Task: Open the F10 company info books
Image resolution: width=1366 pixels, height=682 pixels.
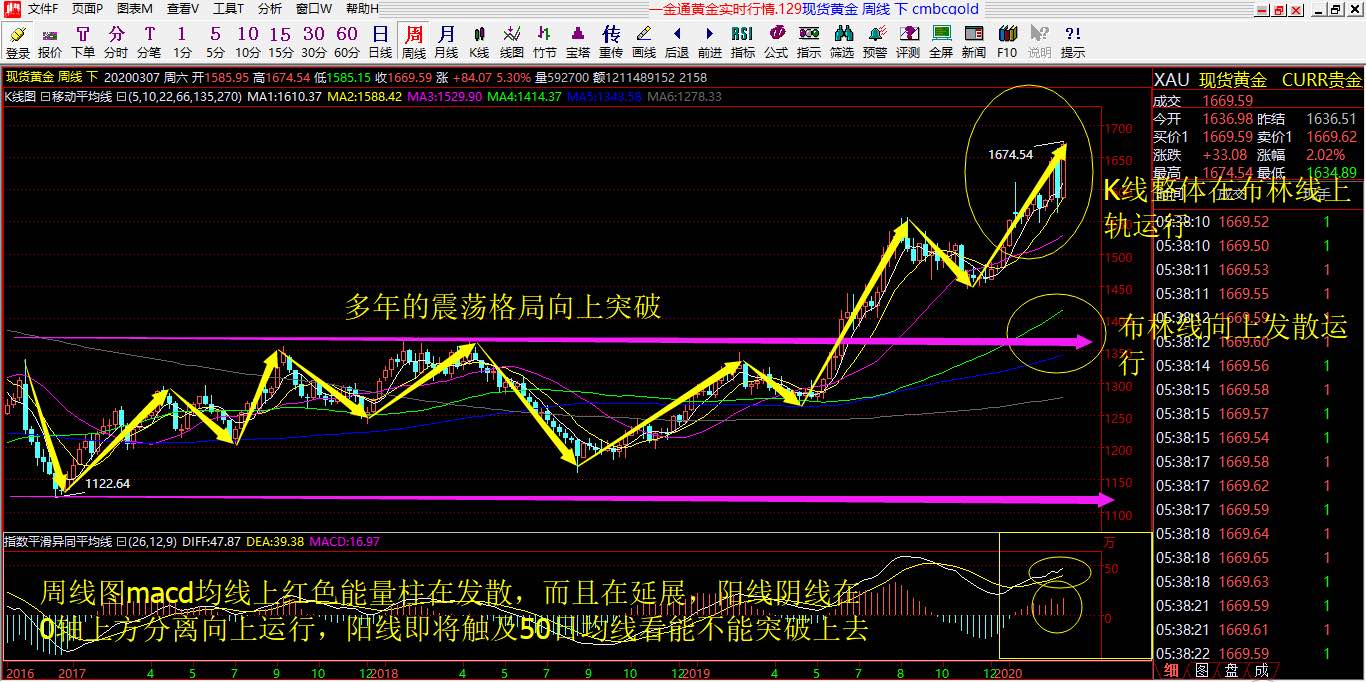Action: [x=1007, y=42]
